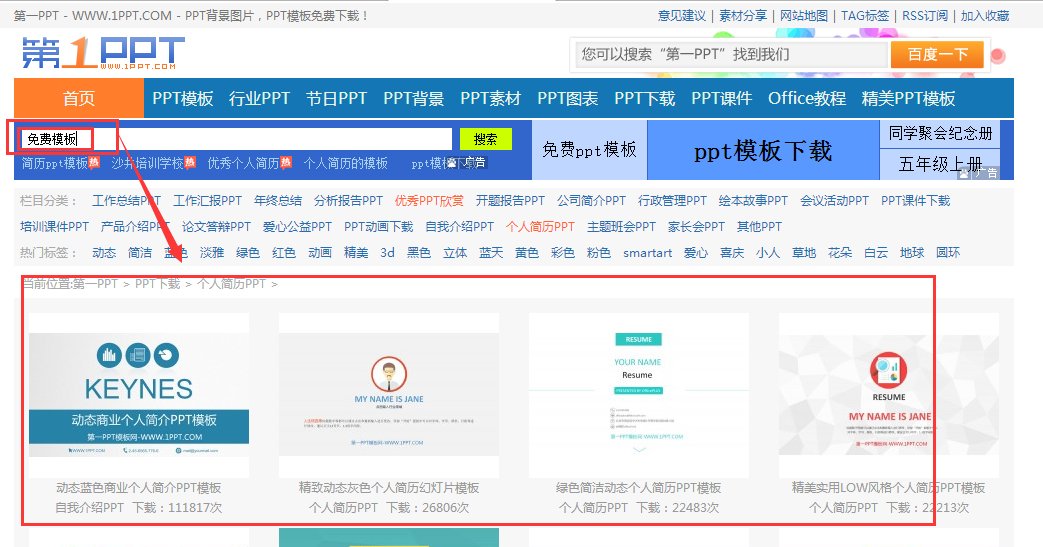The height and width of the screenshot is (547, 1043).
Task: Open the PPT图表 navigation tab
Action: [x=568, y=98]
